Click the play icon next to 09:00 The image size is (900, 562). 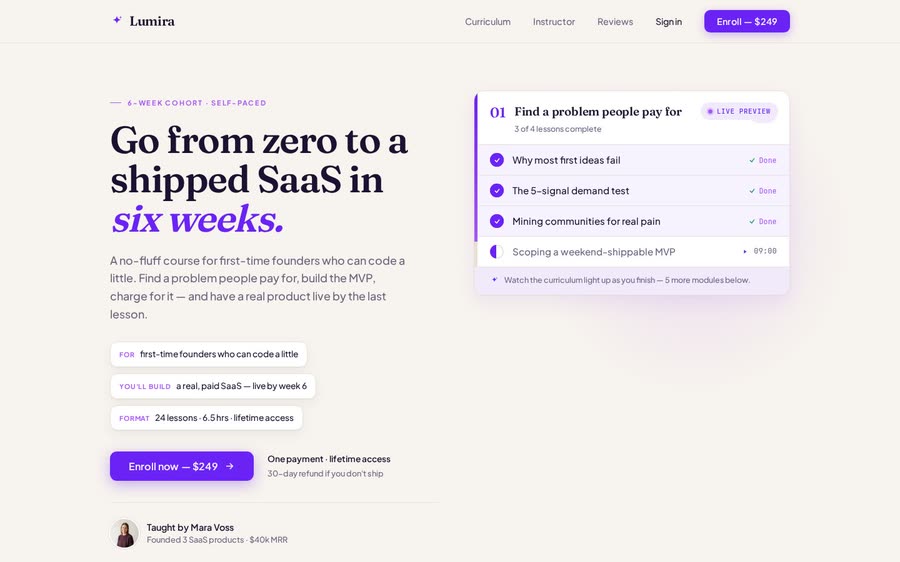745,251
